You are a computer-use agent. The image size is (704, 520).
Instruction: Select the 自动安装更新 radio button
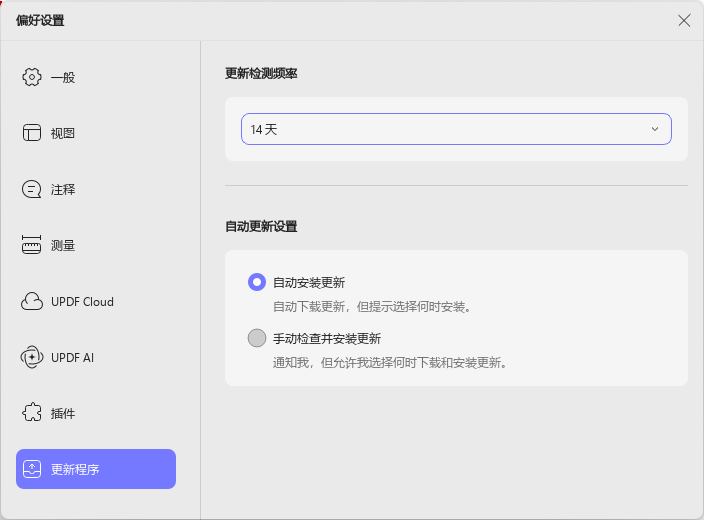(257, 282)
